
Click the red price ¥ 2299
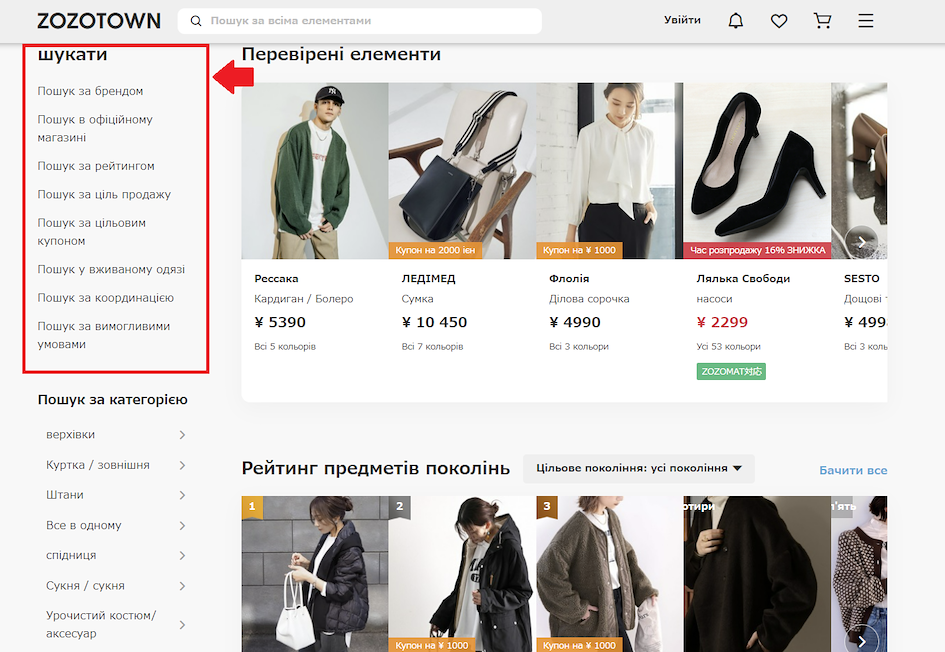coord(722,322)
